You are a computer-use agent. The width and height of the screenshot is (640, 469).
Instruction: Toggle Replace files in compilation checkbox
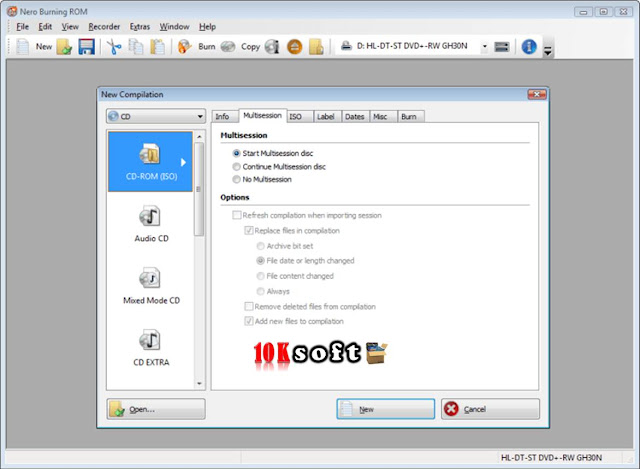[249, 231]
